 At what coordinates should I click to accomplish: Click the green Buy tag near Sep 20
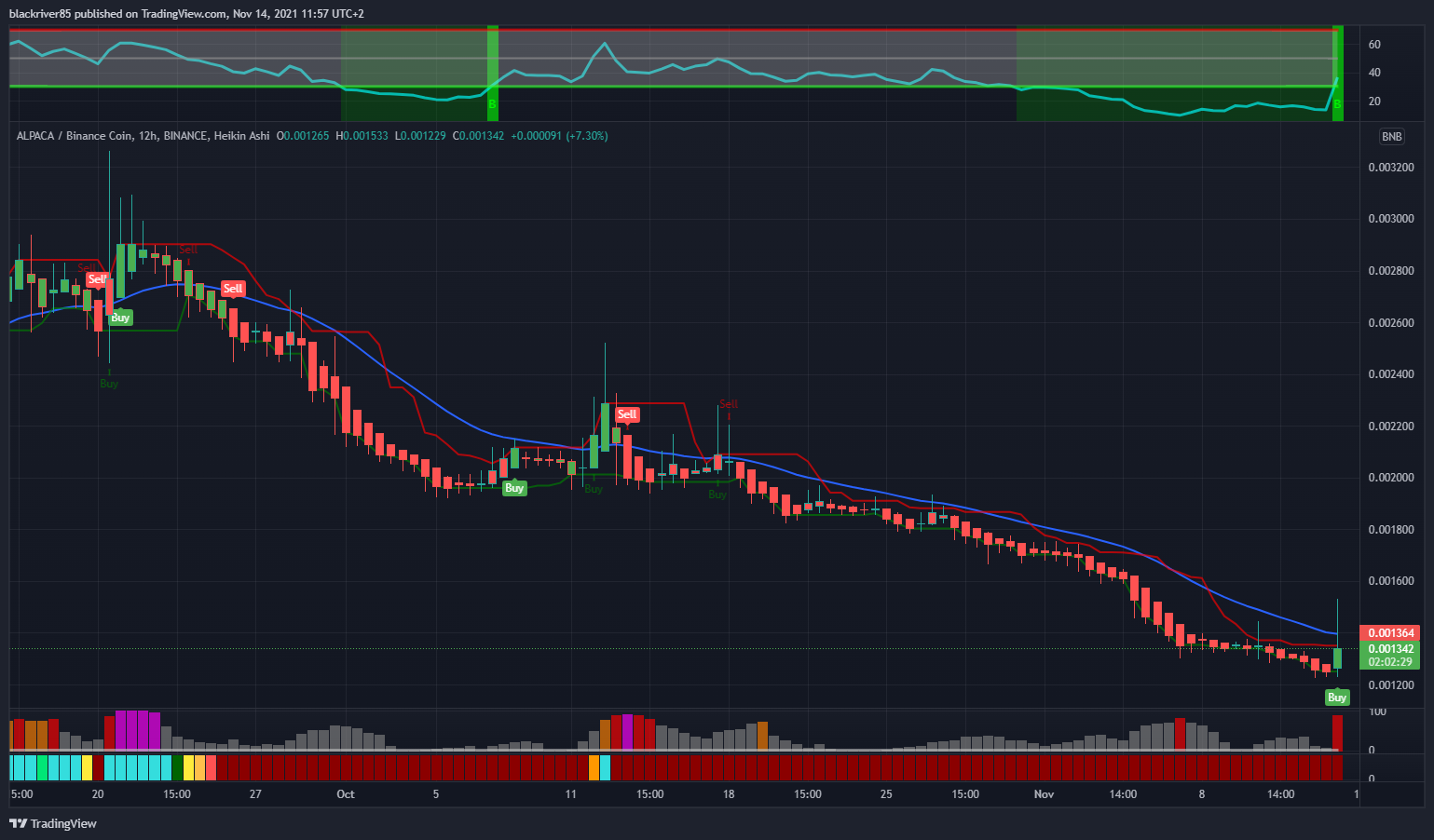pyautogui.click(x=120, y=318)
